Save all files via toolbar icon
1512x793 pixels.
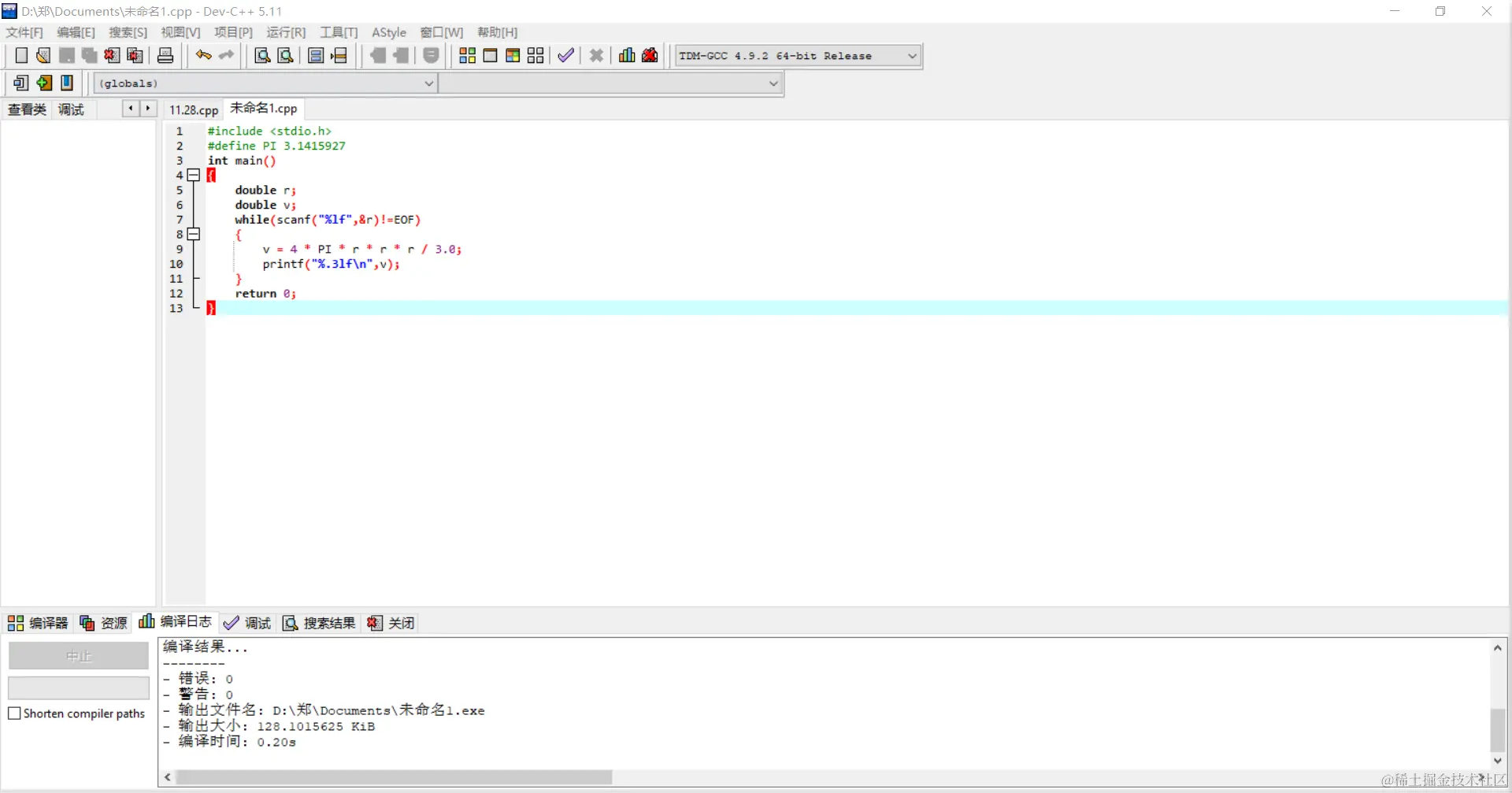[90, 55]
